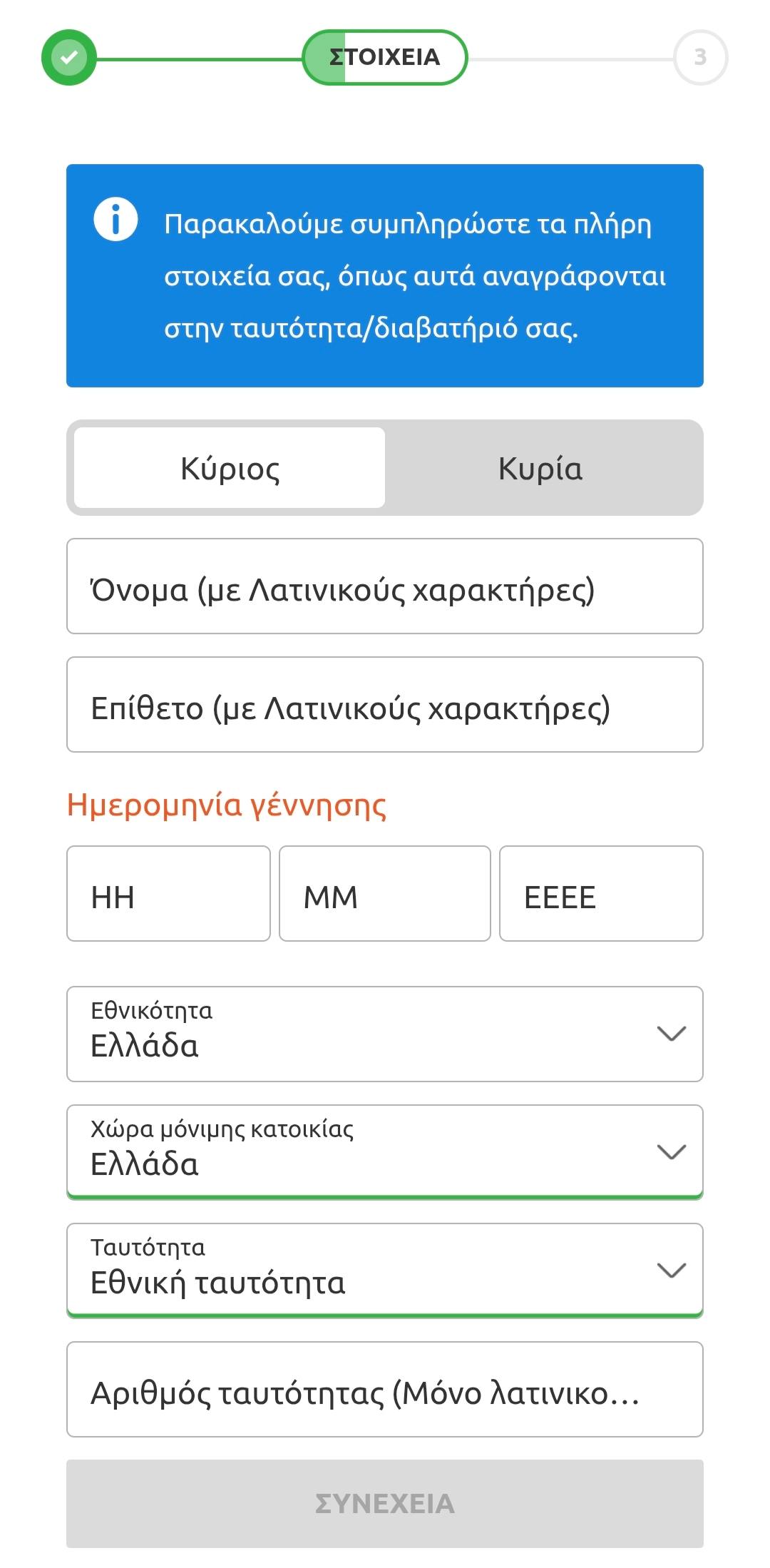The image size is (770, 1568).
Task: Choose the Κυρία title option
Action: pyautogui.click(x=540, y=468)
